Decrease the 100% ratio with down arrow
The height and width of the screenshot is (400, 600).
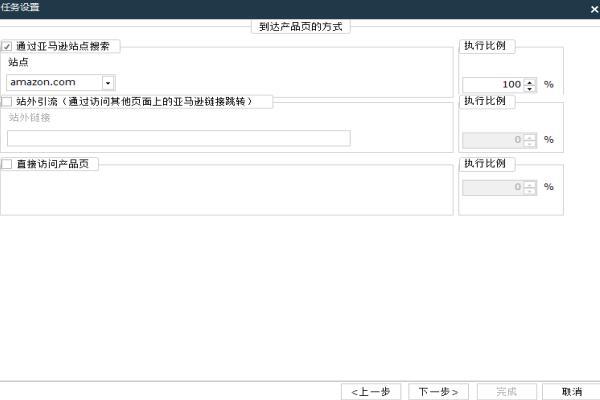click(x=530, y=88)
